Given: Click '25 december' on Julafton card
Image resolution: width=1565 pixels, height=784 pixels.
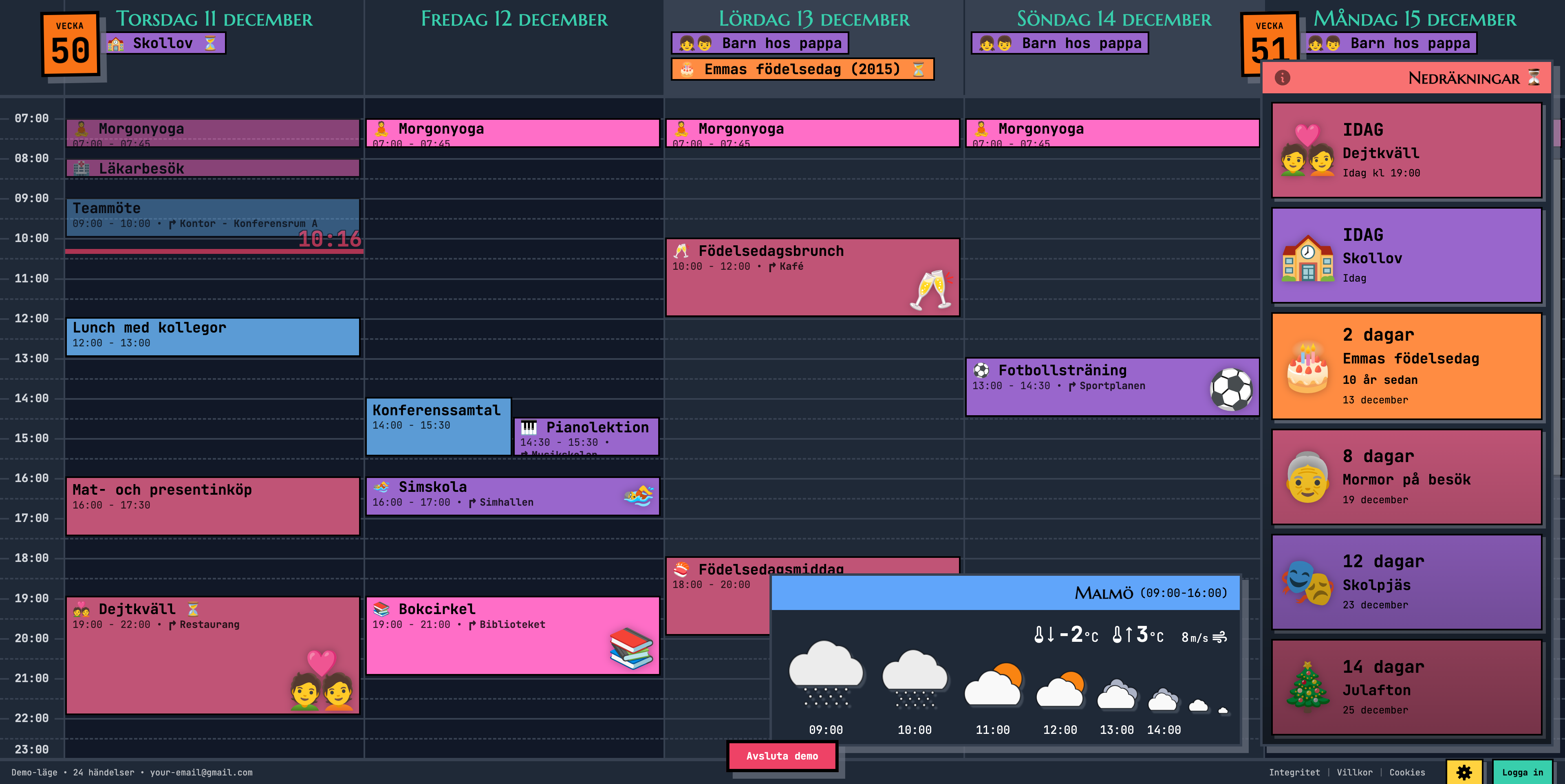Looking at the screenshot, I should 1375,710.
